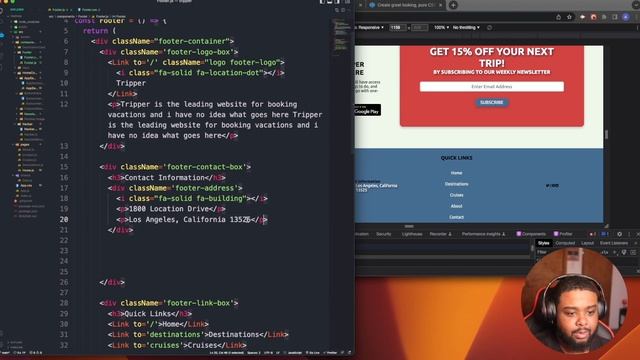The height and width of the screenshot is (360, 640).
Task: Click the webcam overlay video circle
Action: (x=574, y=300)
